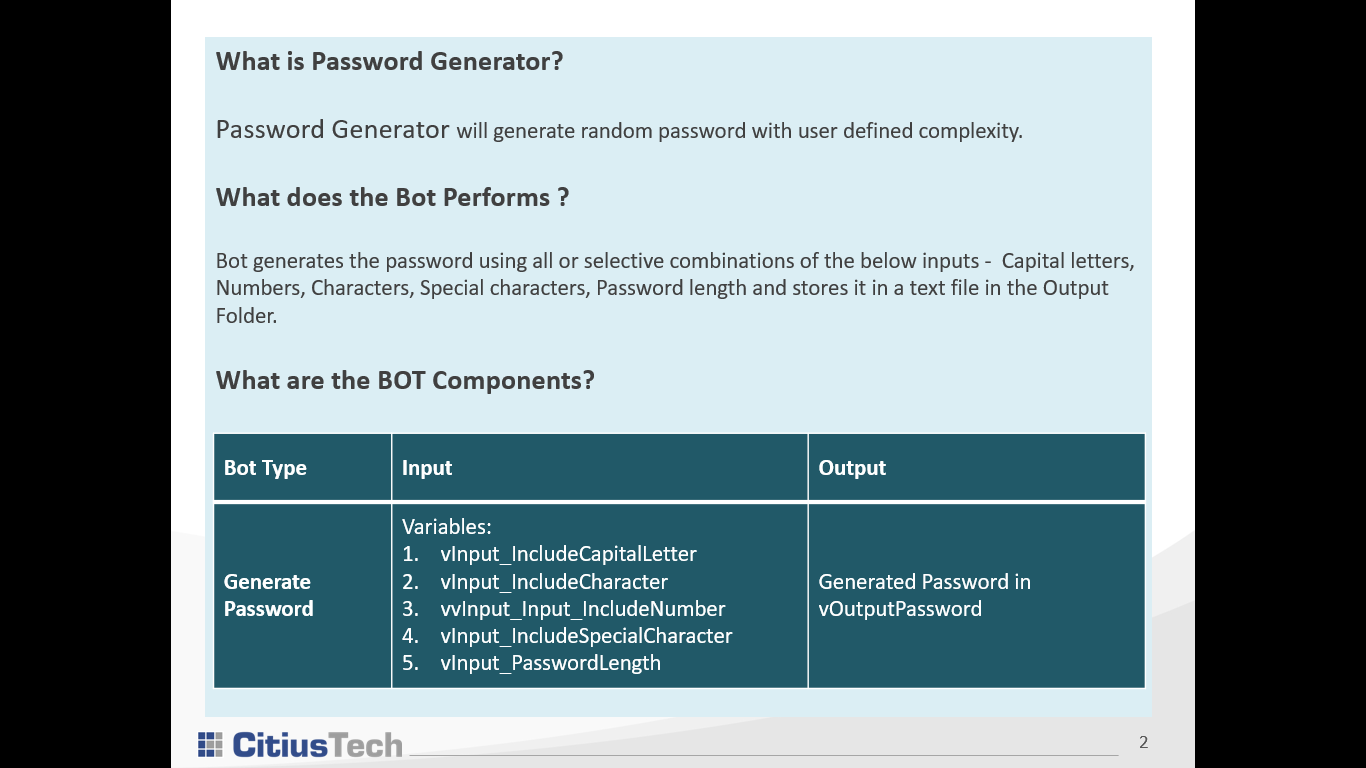The width and height of the screenshot is (1366, 768).
Task: Click the 'Output Folder' text in paragraph
Action: 1075,289
